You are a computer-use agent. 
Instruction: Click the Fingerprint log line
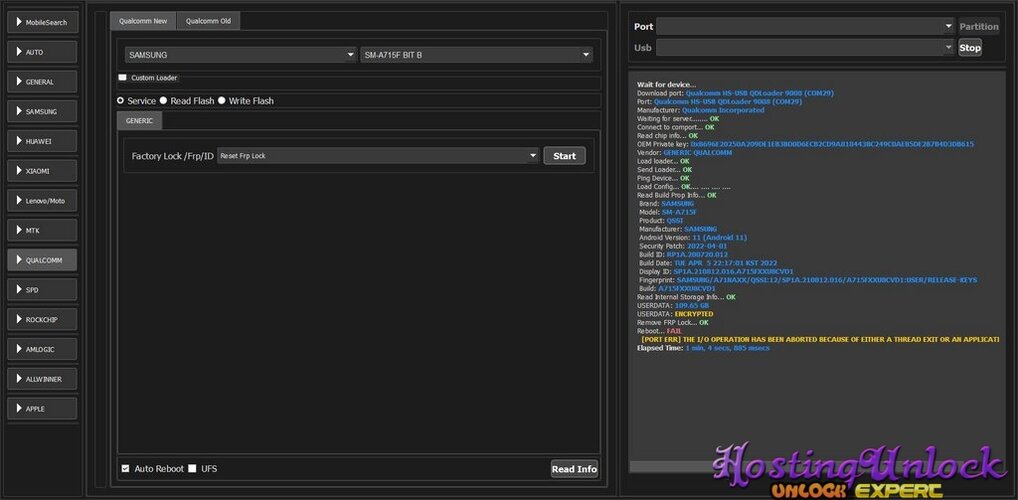(x=808, y=280)
